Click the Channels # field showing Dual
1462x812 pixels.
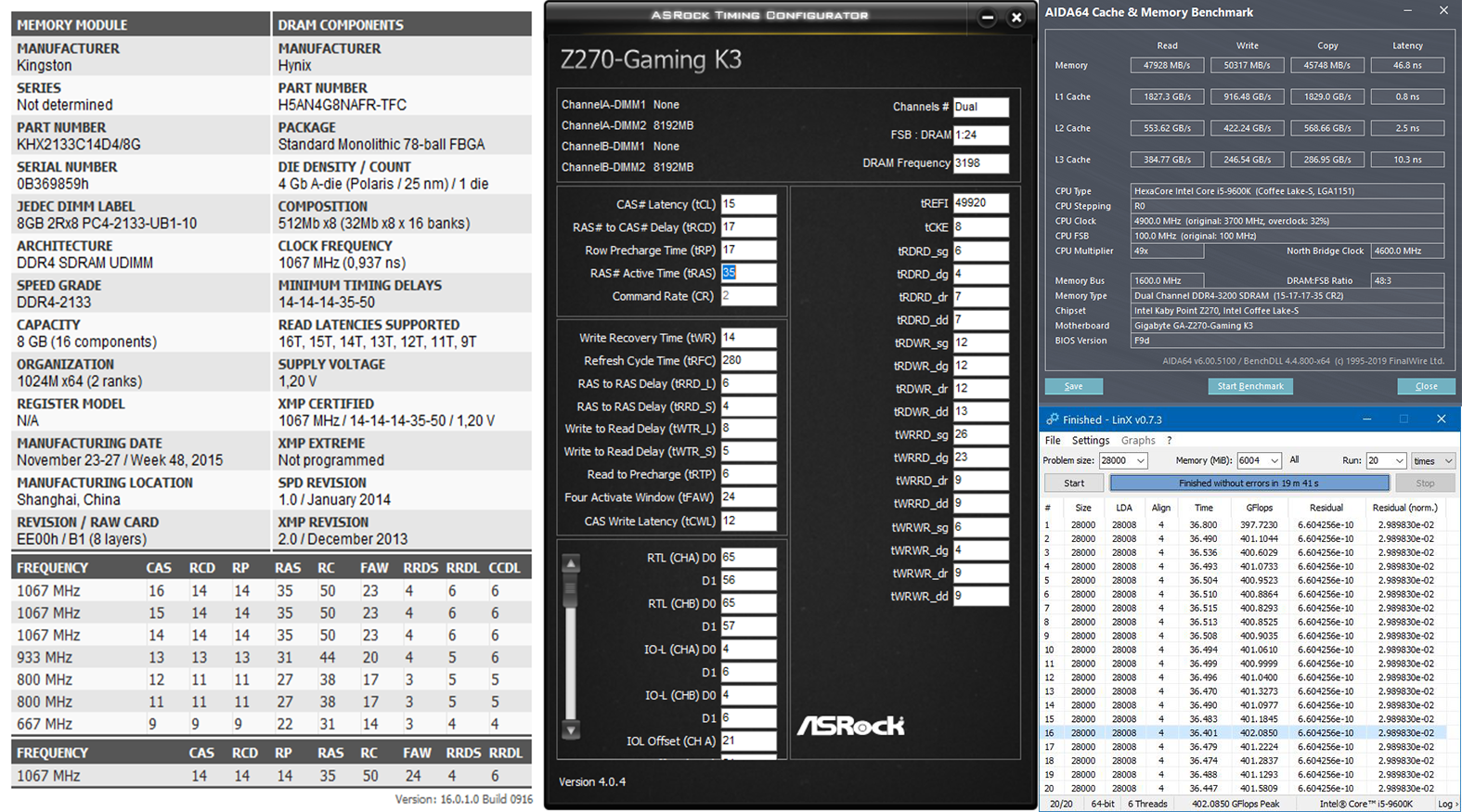point(980,108)
